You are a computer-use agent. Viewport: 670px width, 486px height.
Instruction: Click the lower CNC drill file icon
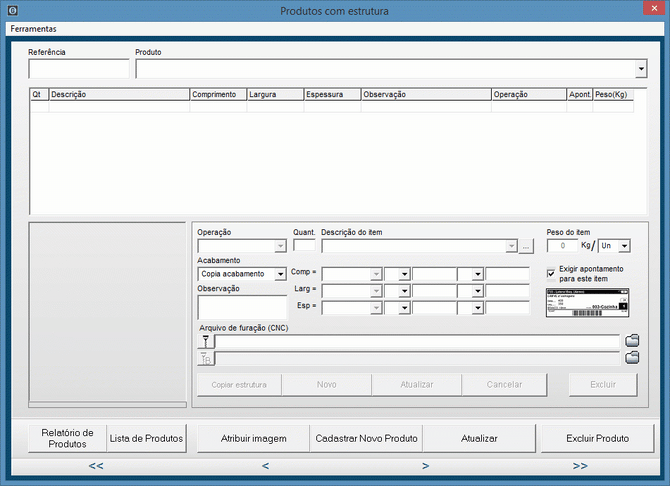click(x=206, y=358)
